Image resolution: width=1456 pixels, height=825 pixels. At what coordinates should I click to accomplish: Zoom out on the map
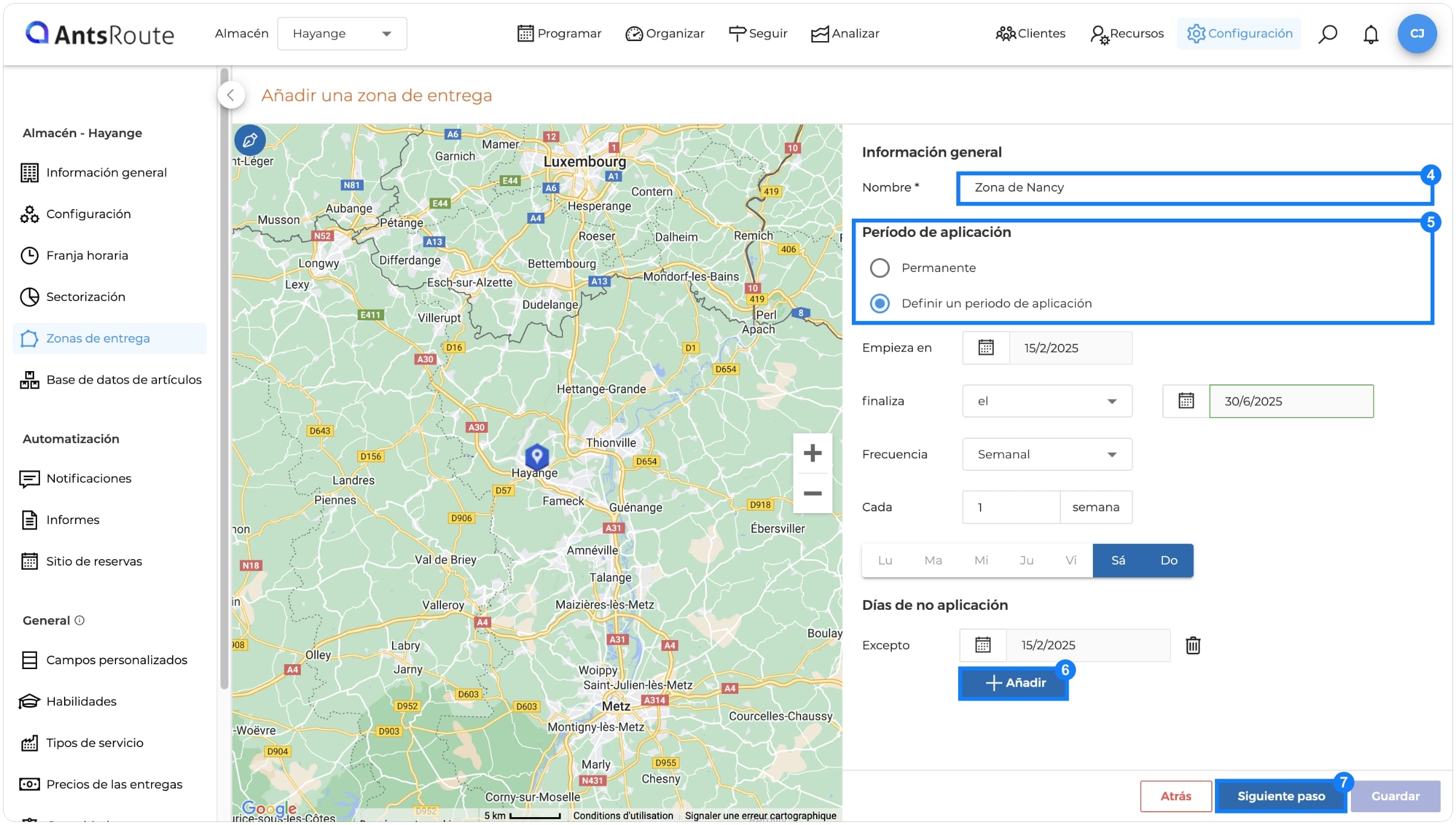pos(813,493)
